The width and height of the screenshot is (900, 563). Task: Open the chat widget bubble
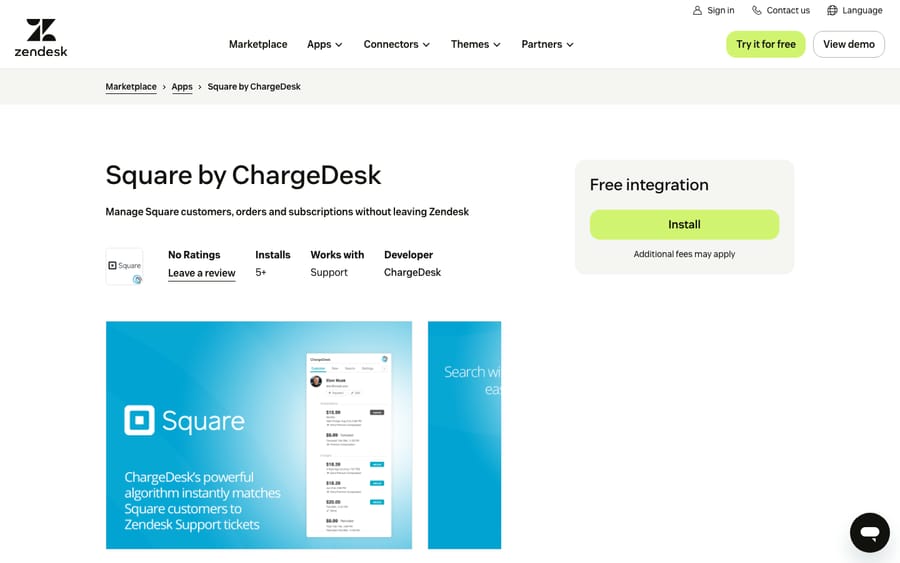point(870,533)
